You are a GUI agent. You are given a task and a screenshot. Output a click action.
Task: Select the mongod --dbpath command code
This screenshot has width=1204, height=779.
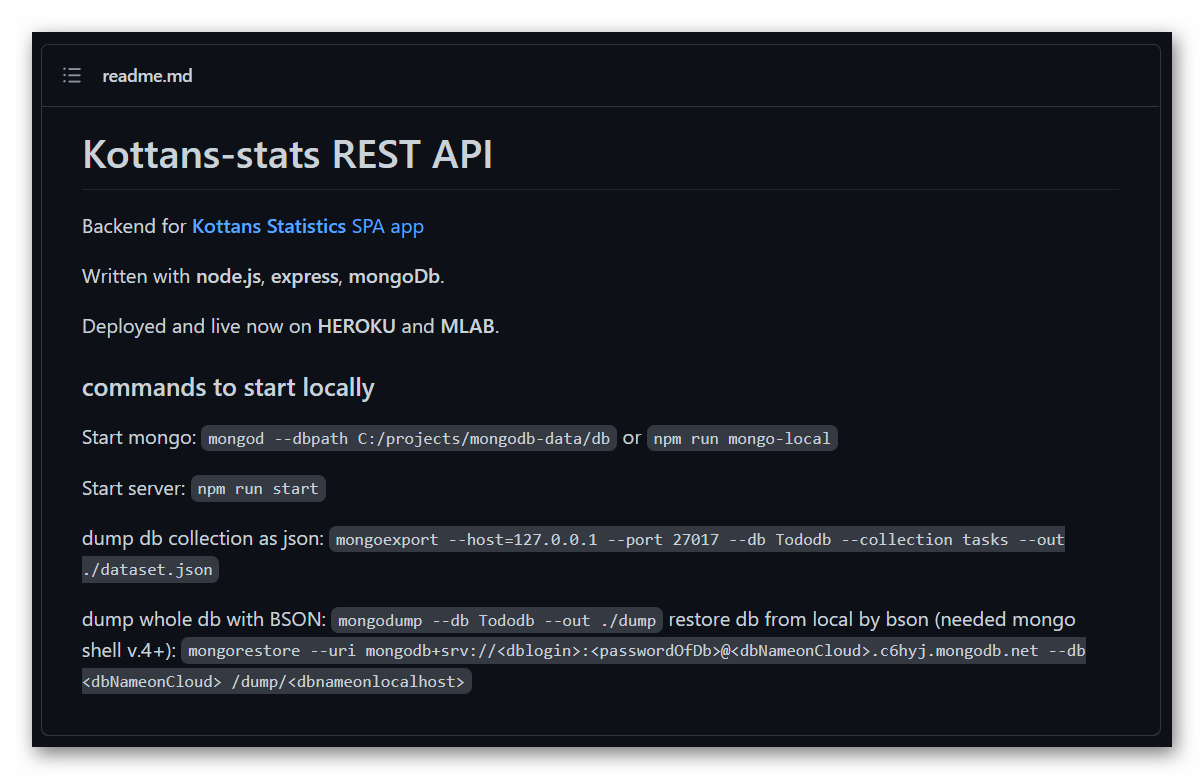[409, 439]
